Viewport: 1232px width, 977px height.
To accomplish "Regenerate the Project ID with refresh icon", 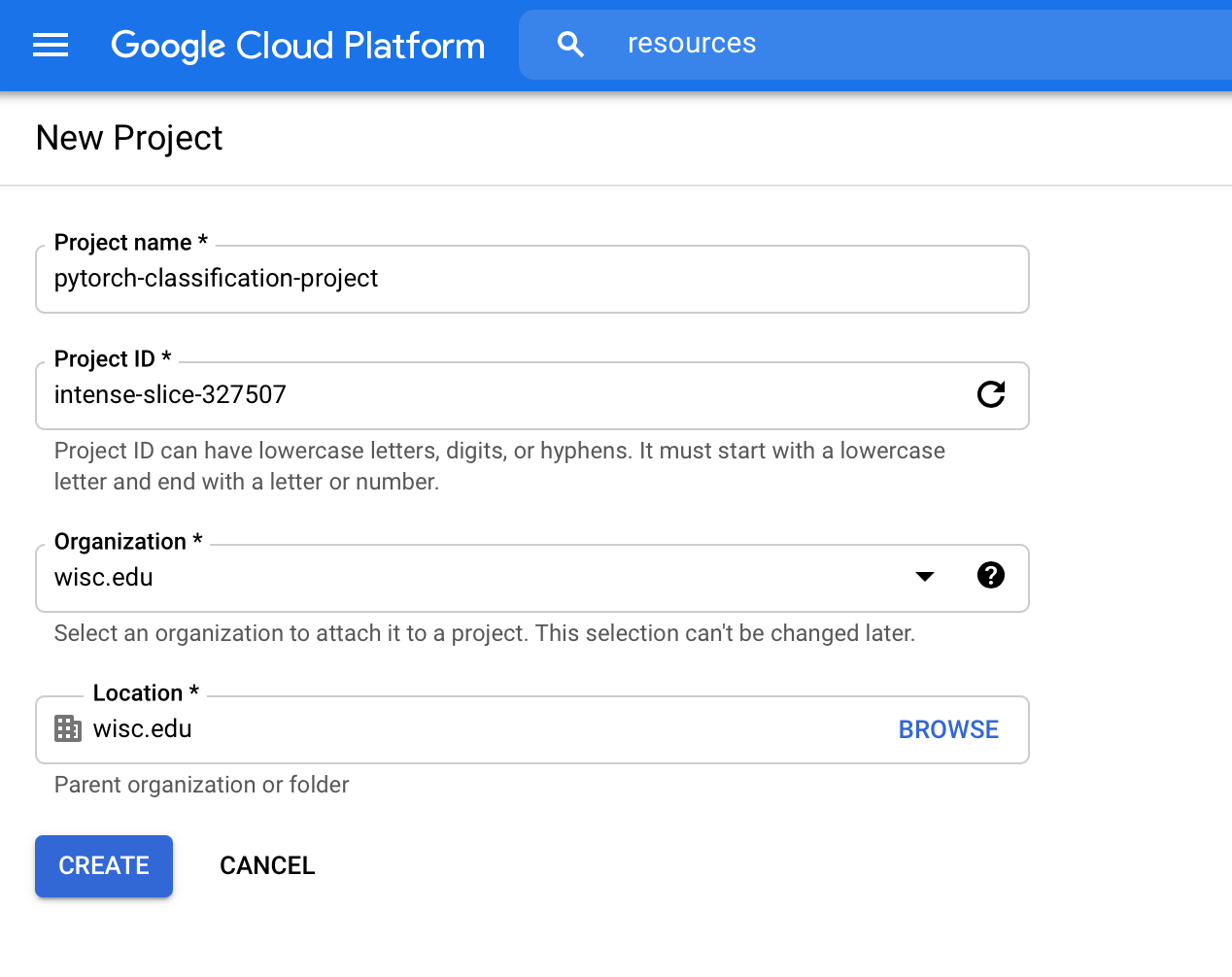I will [x=990, y=394].
